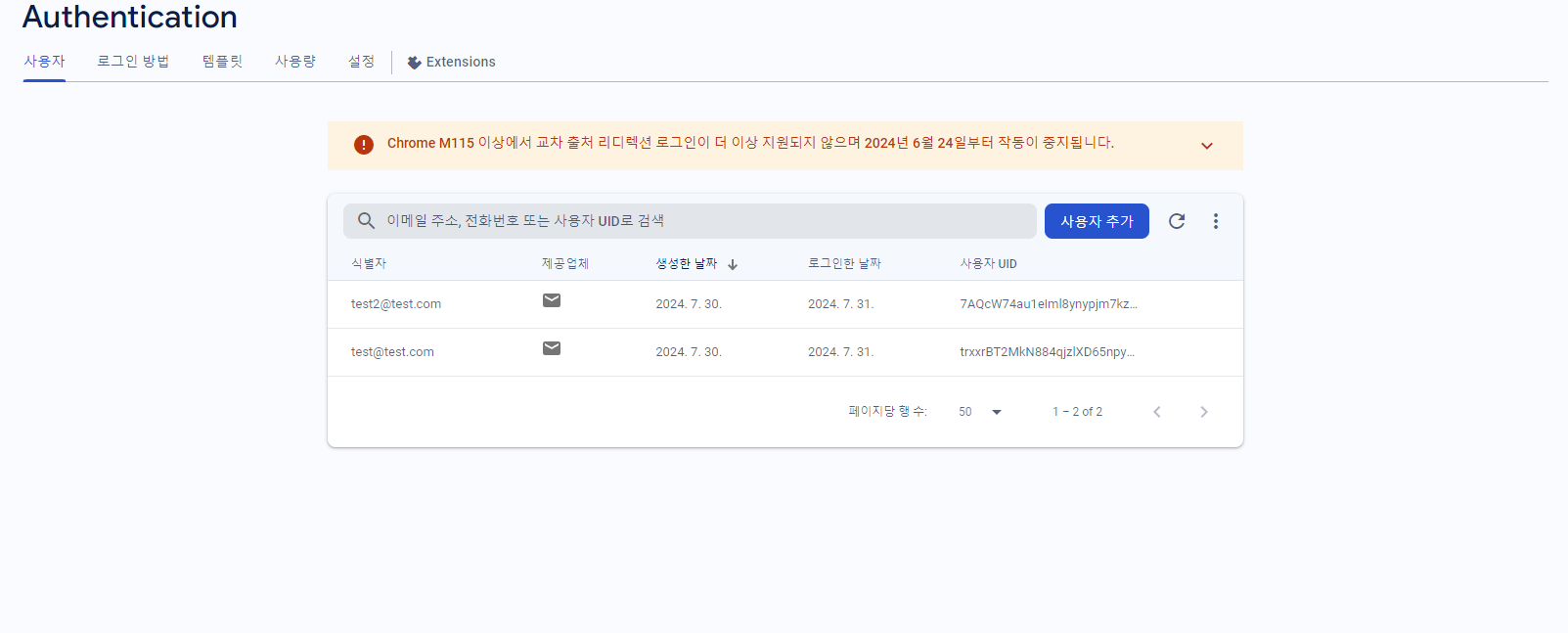Open the three-dot more options menu

(1216, 221)
